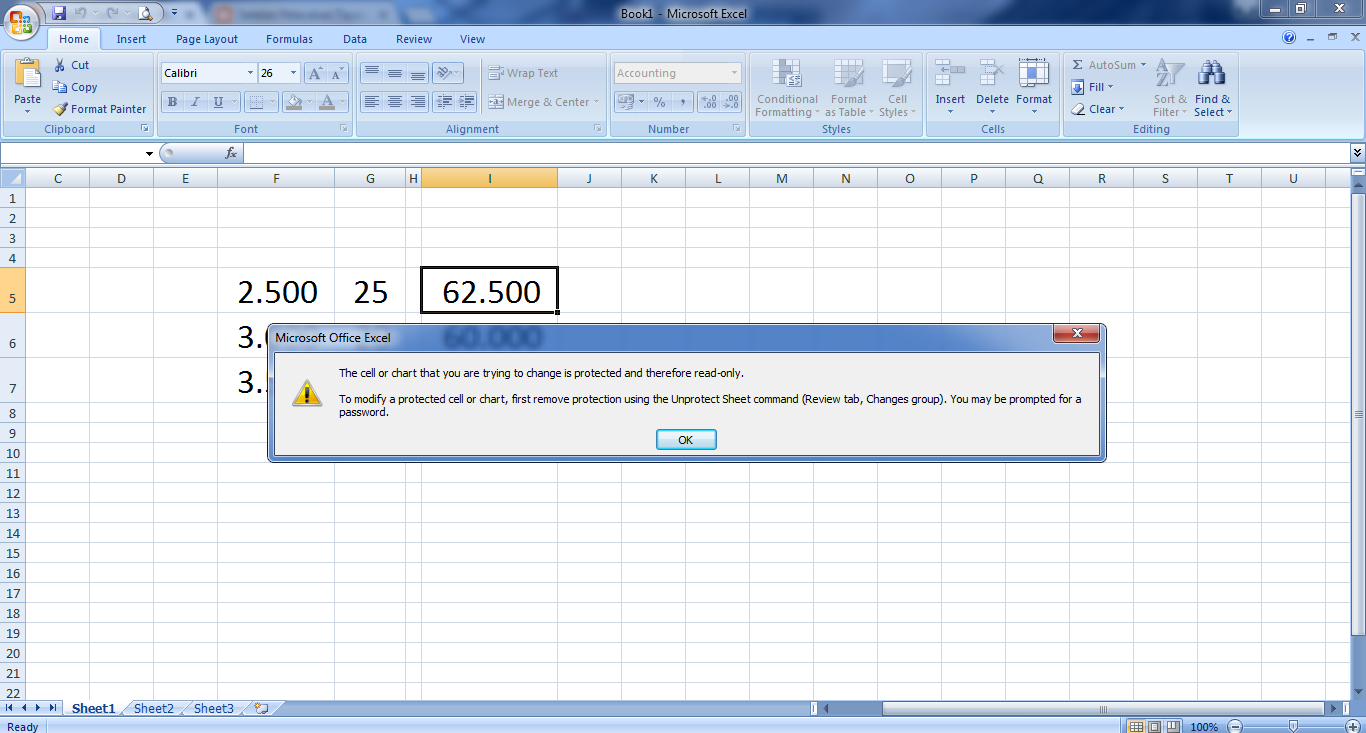The image size is (1366, 733).
Task: Toggle horizontal Center alignment
Action: tap(395, 102)
